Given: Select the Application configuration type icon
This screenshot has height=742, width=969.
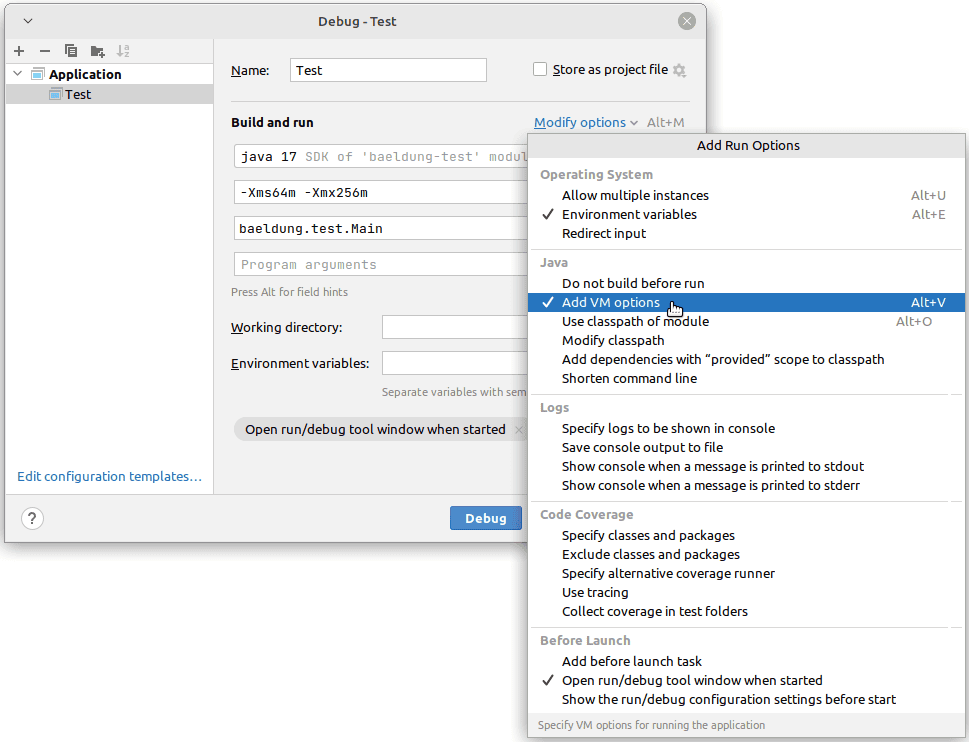Looking at the screenshot, I should point(38,73).
